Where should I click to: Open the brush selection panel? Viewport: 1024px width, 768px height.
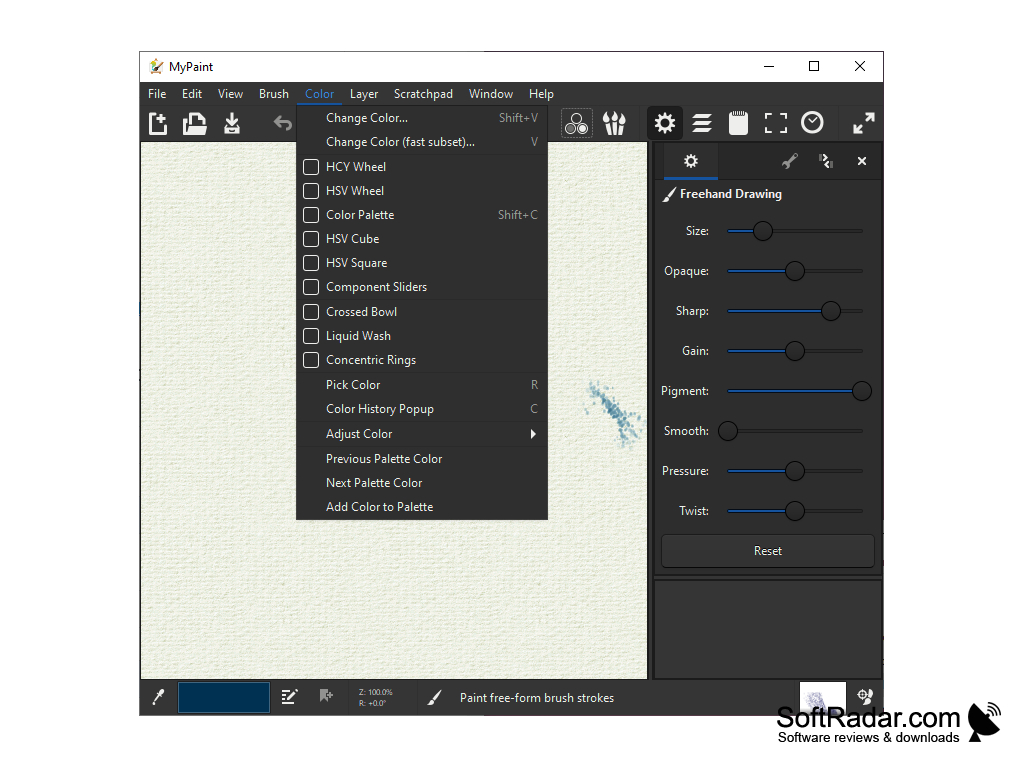click(x=614, y=122)
